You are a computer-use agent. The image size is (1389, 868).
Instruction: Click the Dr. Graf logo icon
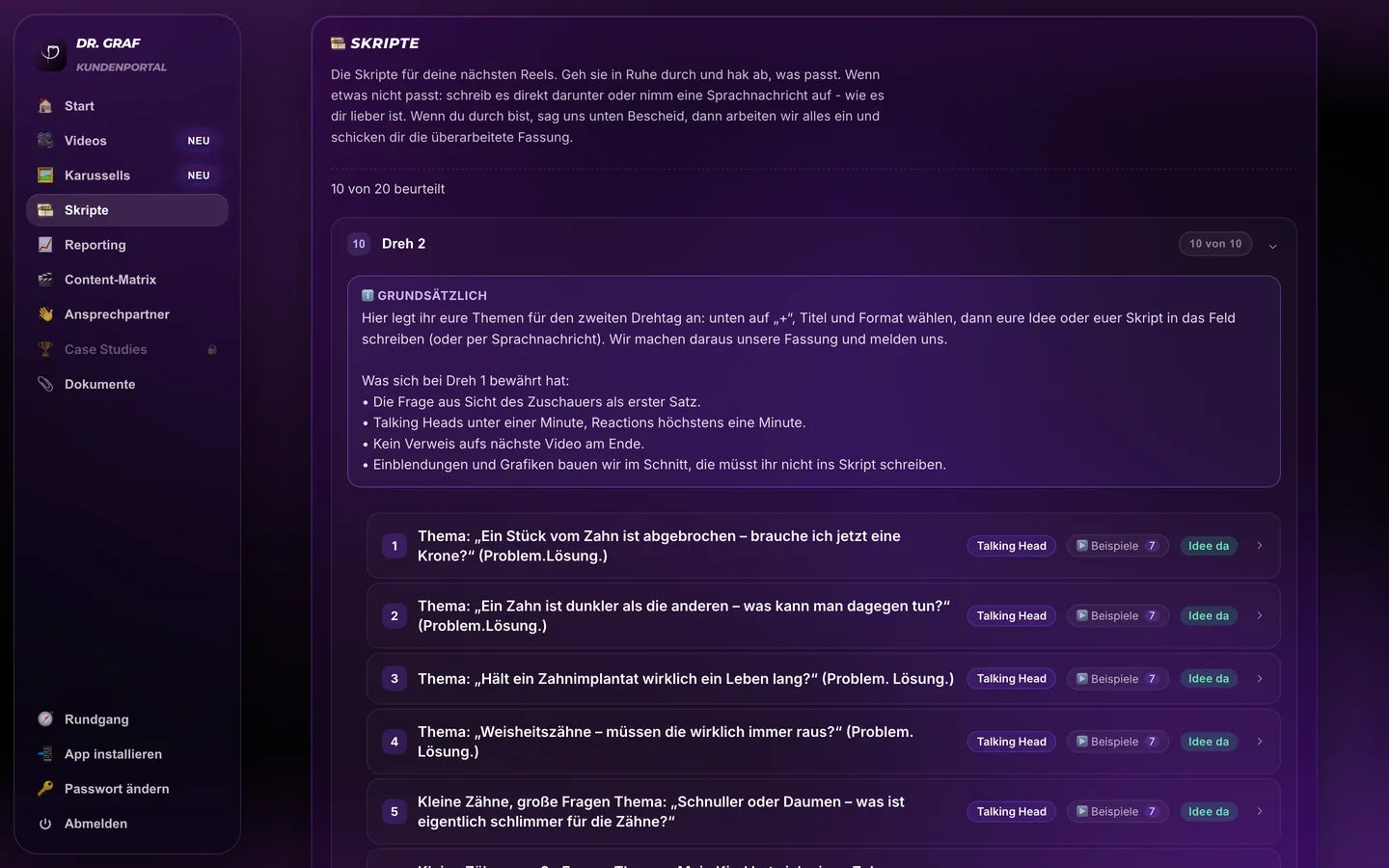51,55
